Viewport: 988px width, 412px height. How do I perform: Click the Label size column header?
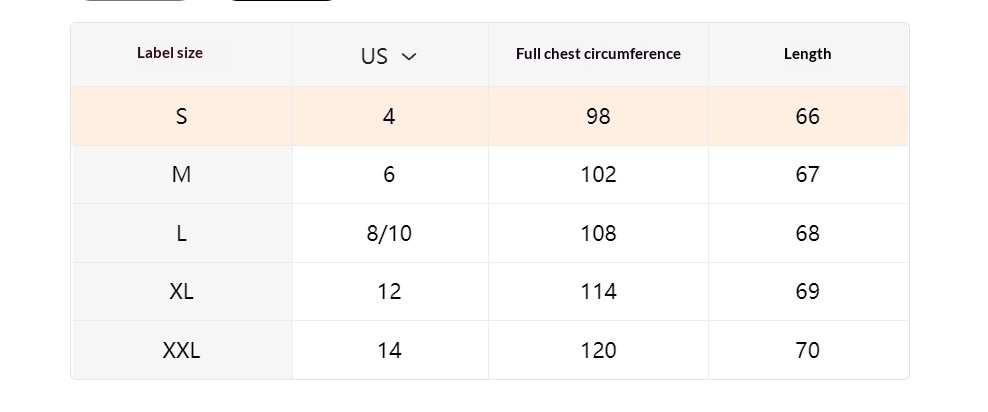(170, 53)
